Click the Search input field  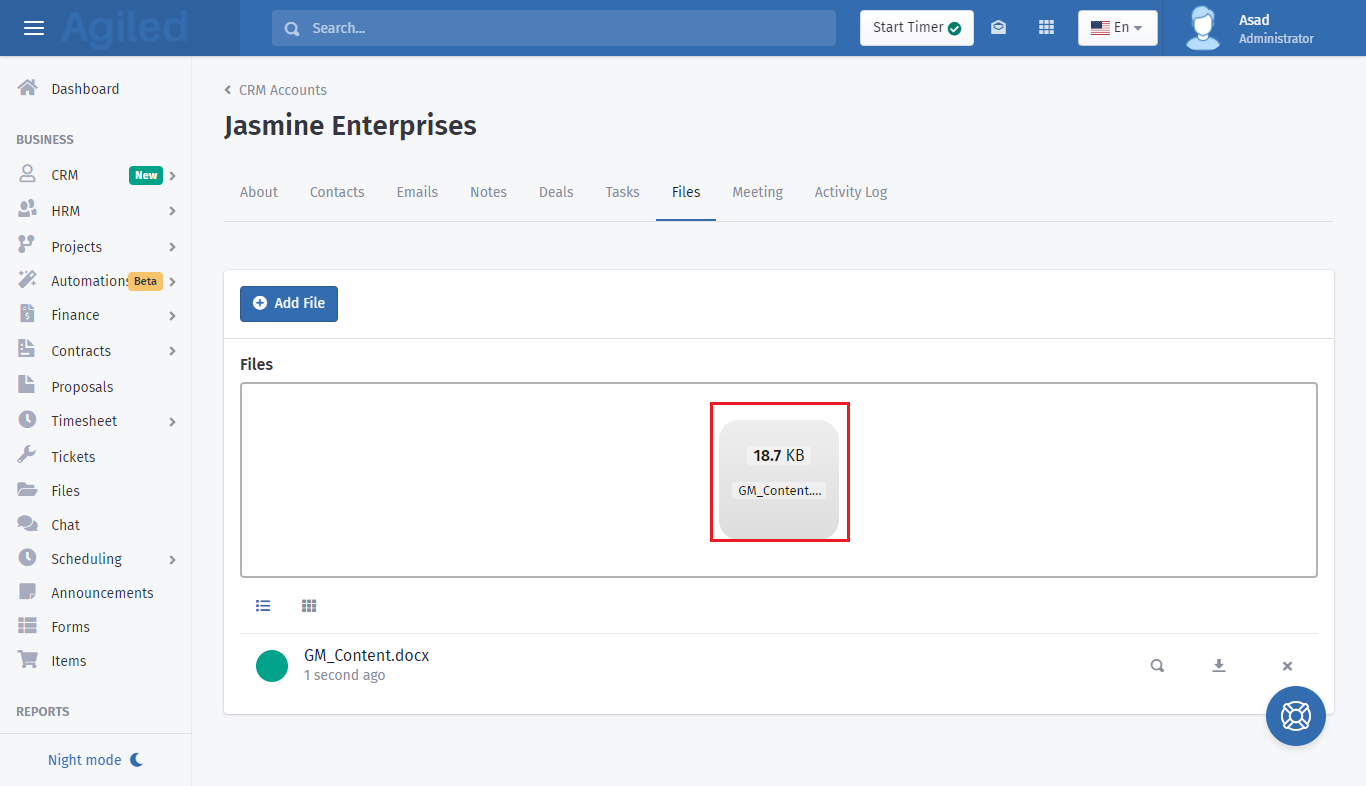tap(553, 28)
